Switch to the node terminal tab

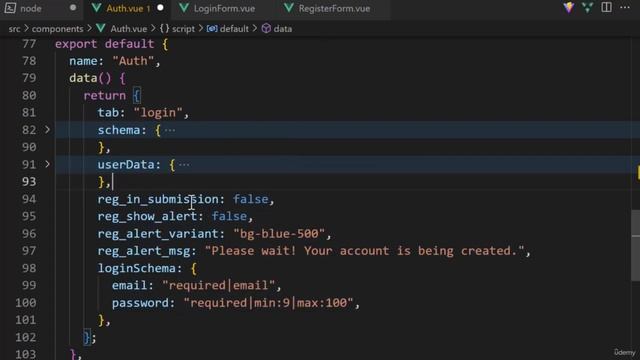[41, 8]
